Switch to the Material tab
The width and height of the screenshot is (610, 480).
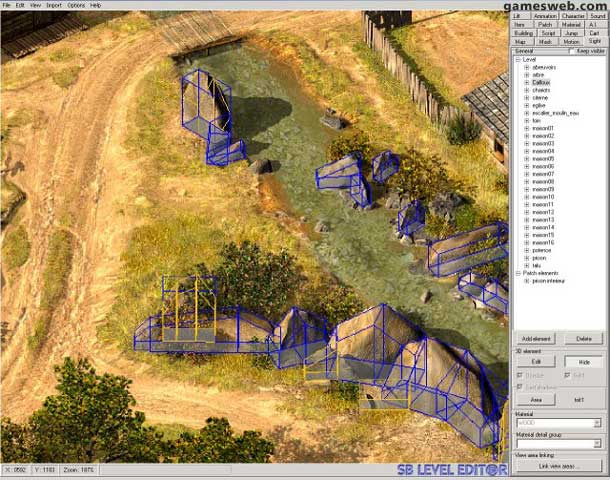click(x=571, y=24)
